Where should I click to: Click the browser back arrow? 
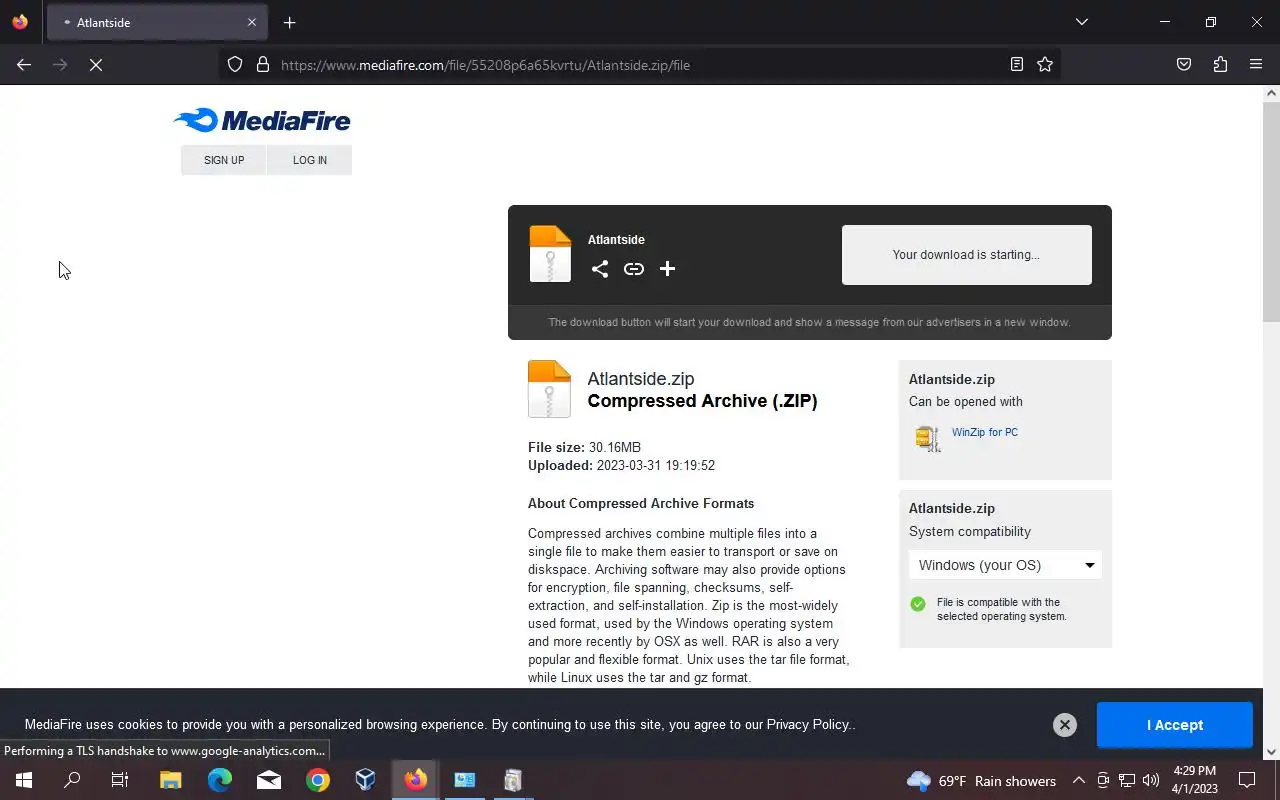[24, 65]
